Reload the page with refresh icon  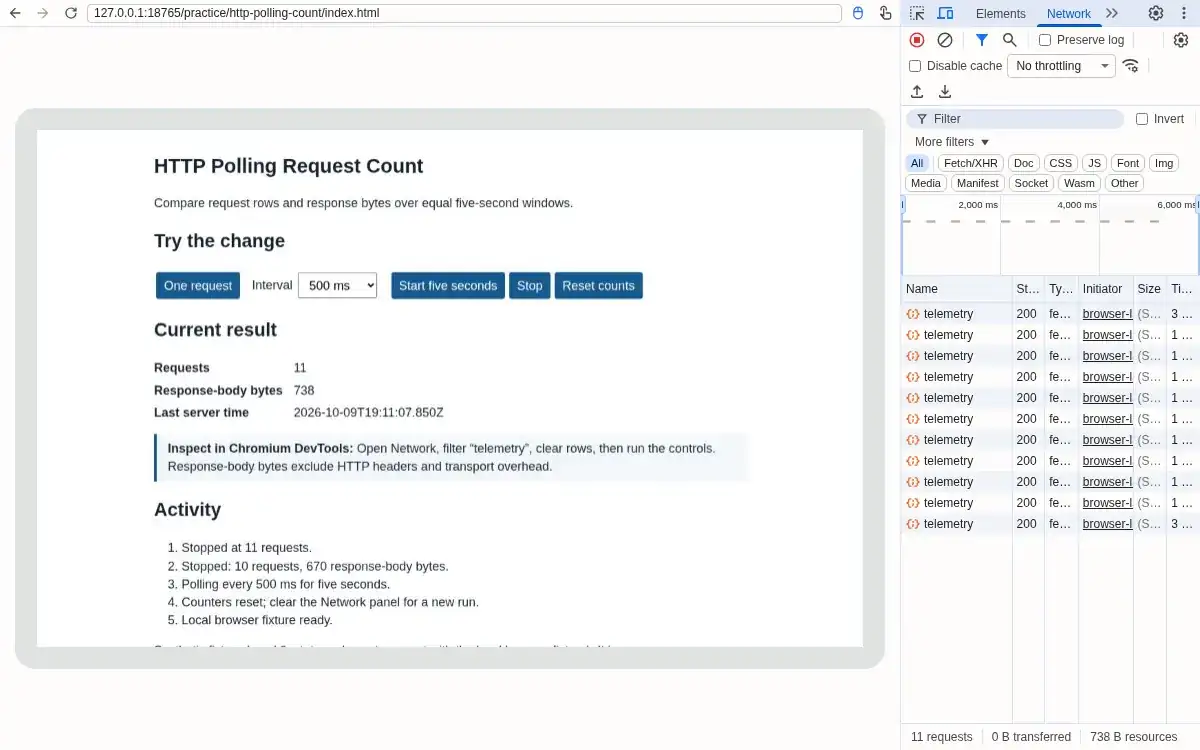click(x=70, y=13)
